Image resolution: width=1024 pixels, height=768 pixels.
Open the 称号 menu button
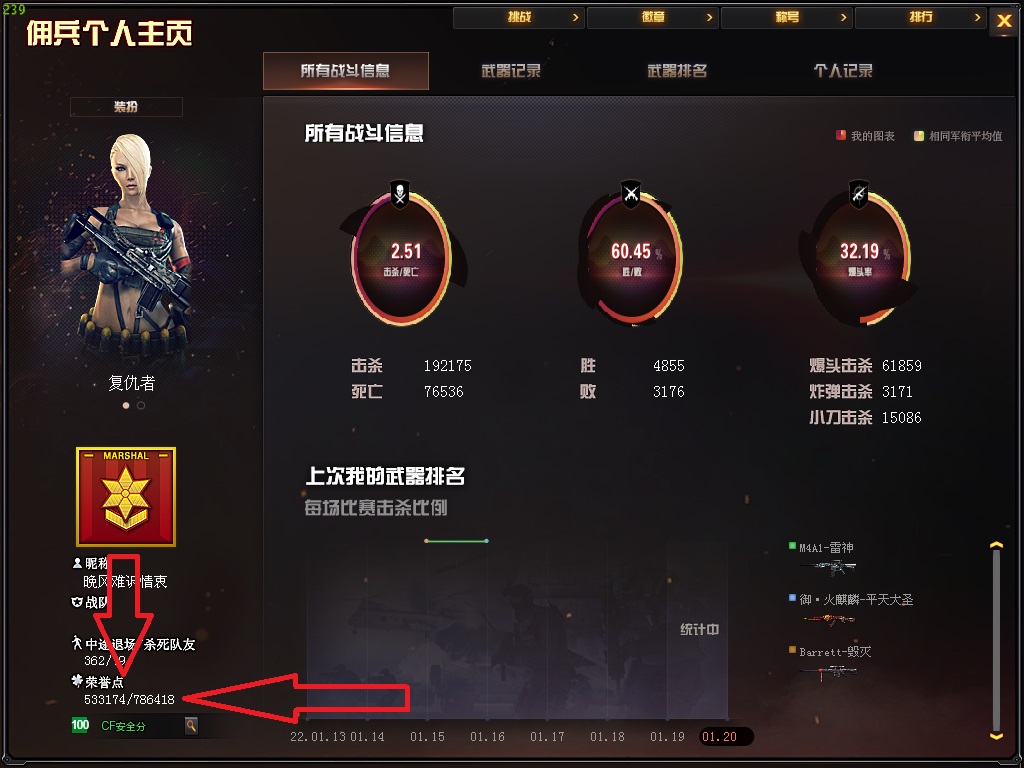[786, 17]
